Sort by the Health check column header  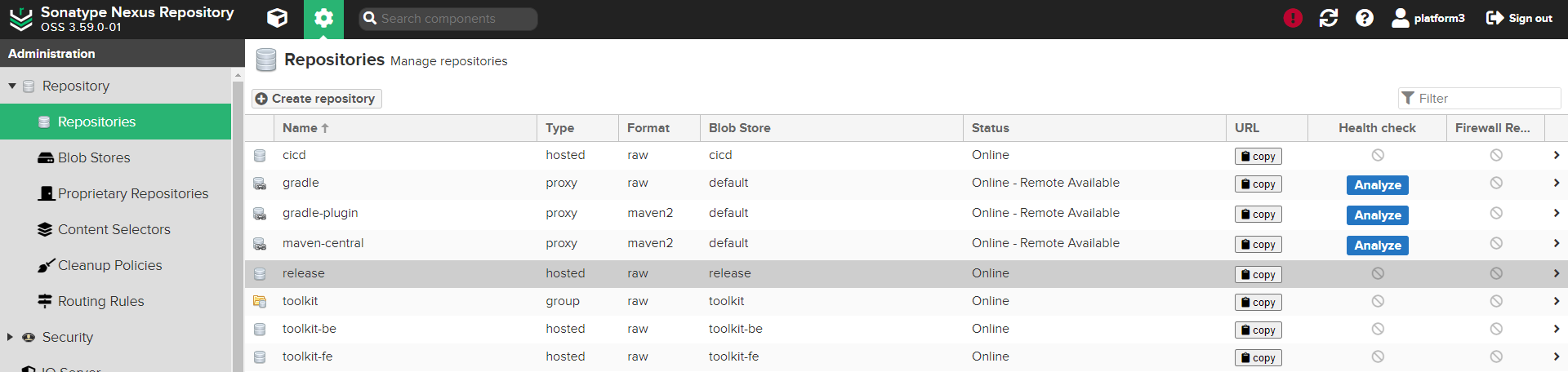pyautogui.click(x=1377, y=128)
